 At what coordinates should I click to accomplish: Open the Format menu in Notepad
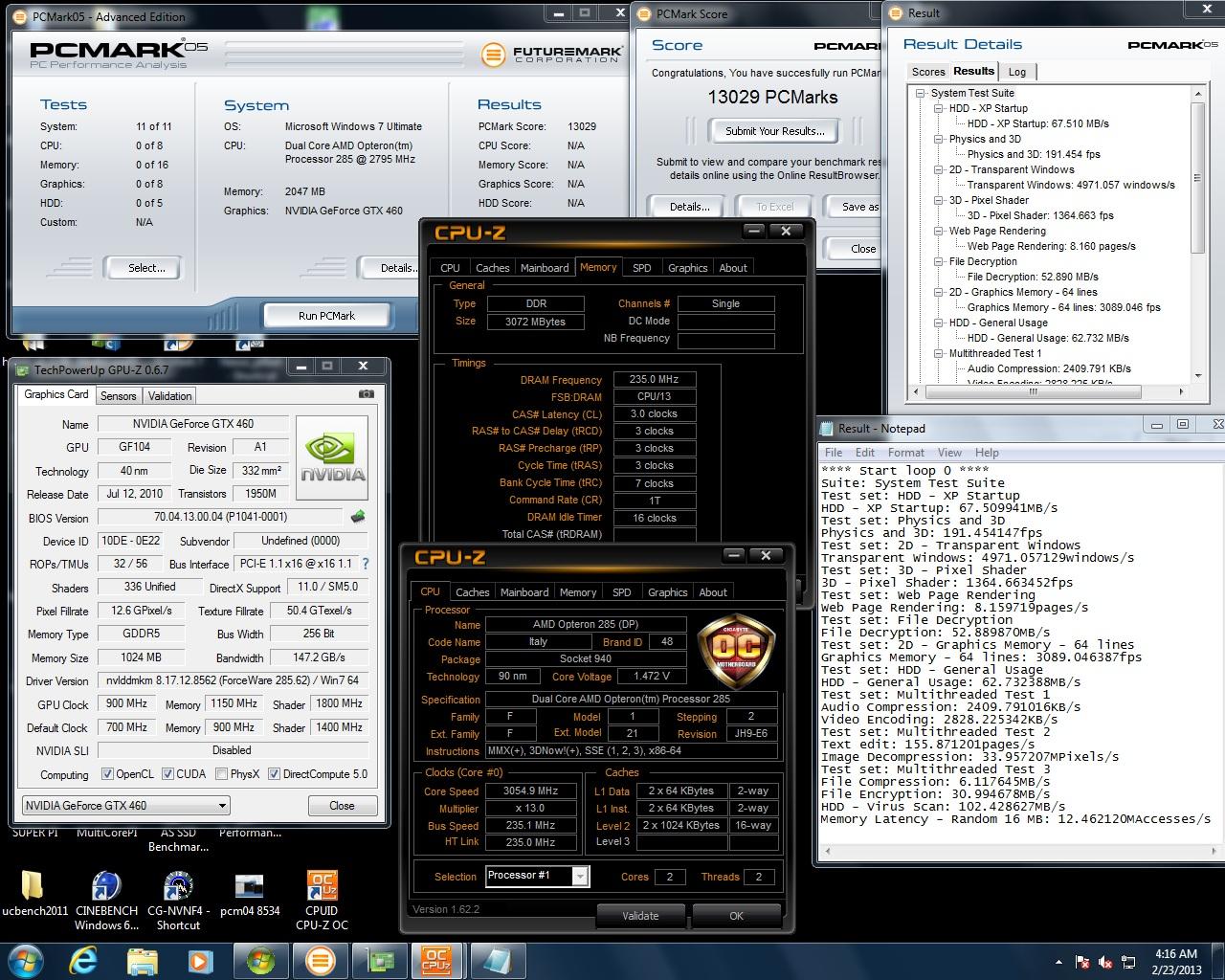(905, 453)
